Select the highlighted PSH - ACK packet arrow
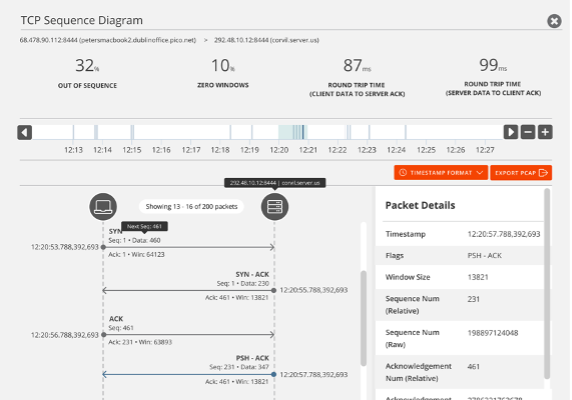 pyautogui.click(x=189, y=374)
